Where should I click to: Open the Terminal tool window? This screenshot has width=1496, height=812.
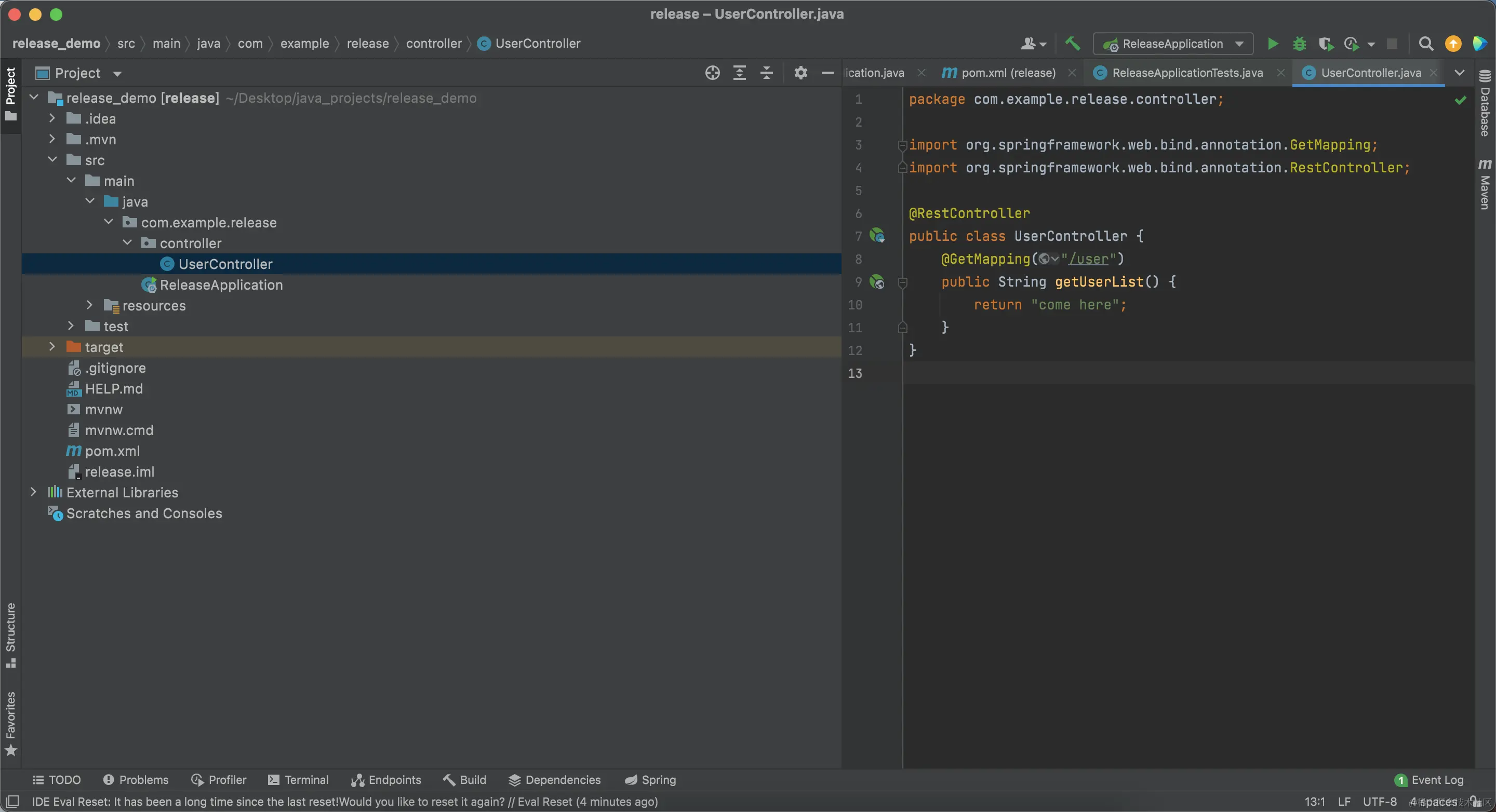point(299,779)
